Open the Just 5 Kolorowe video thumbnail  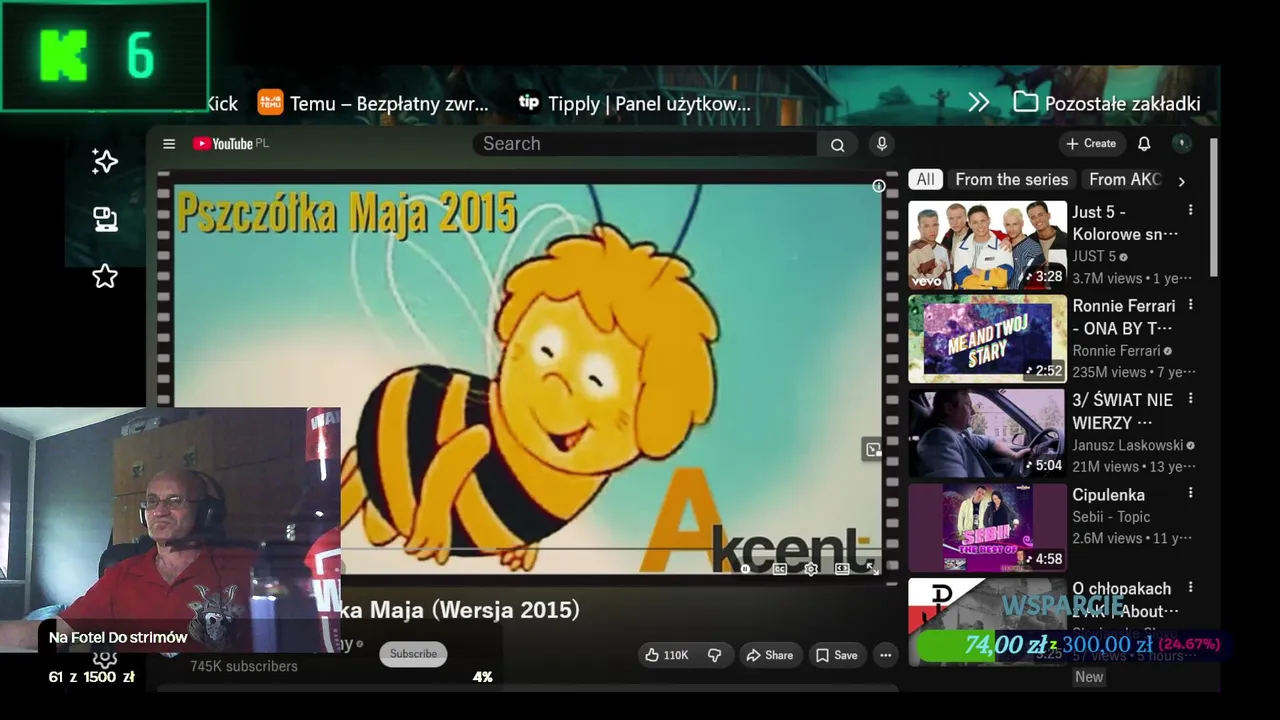point(987,245)
